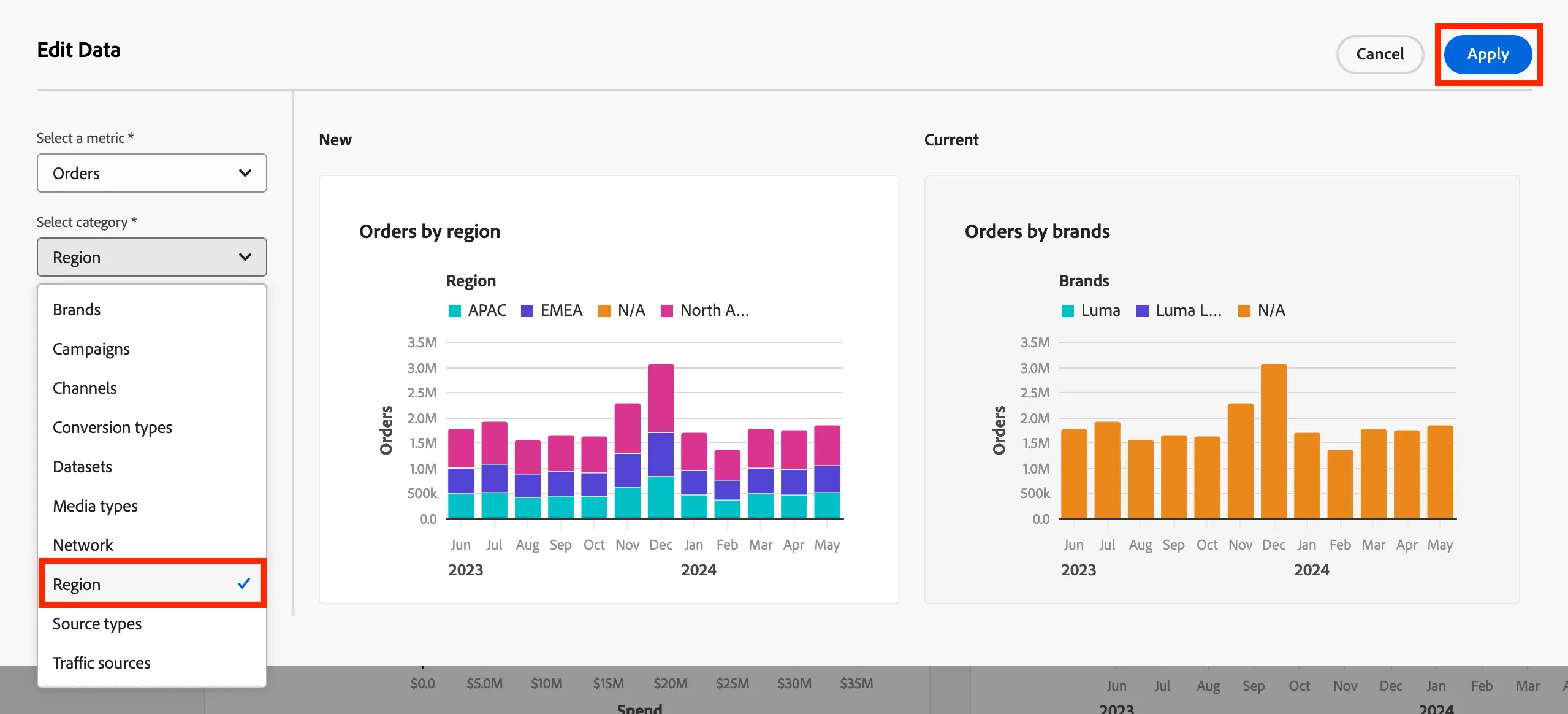Click the North A... pink legend swatch
Image resolution: width=1568 pixels, height=714 pixels.
tap(667, 311)
